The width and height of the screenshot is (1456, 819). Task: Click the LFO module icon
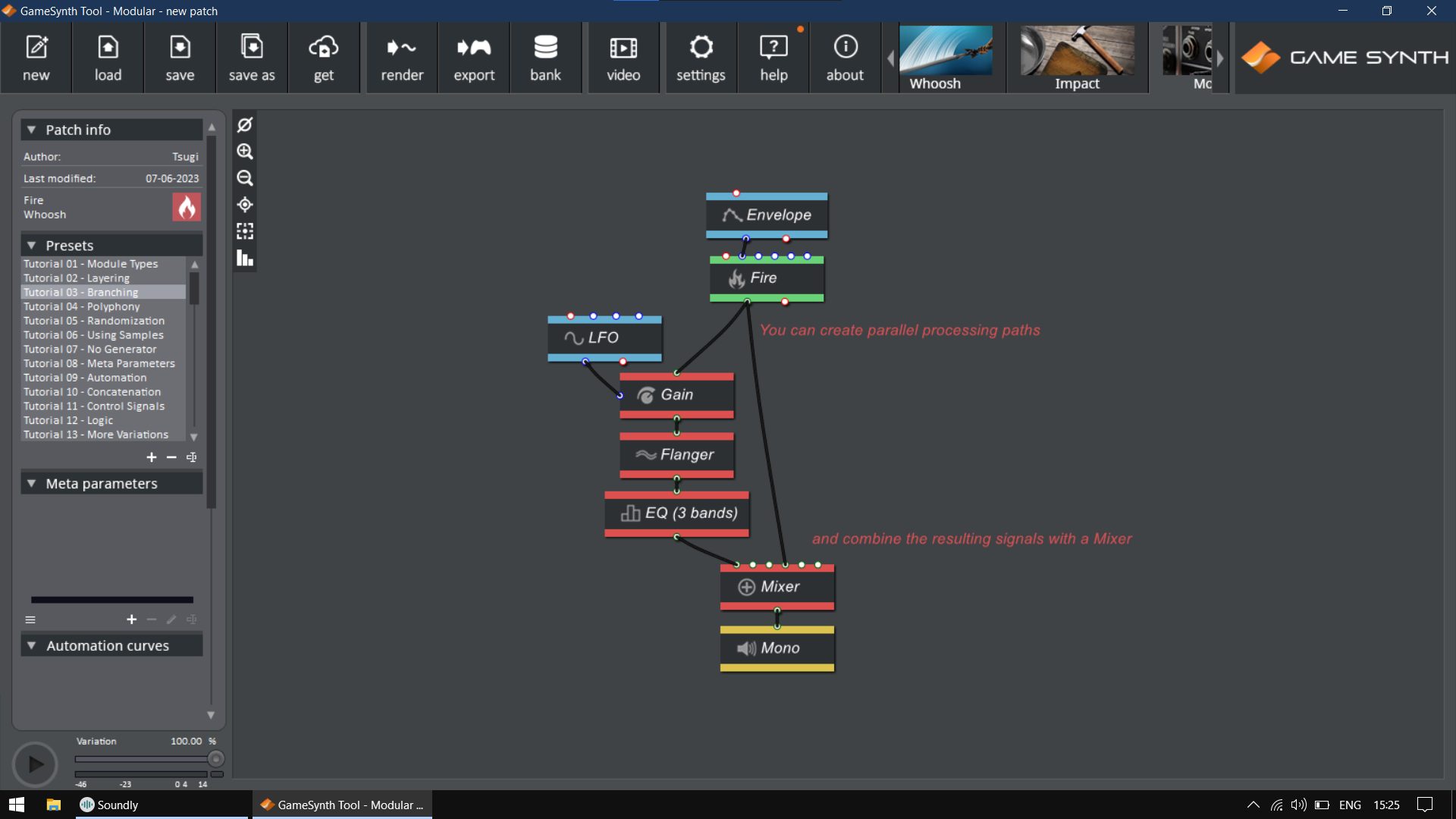click(574, 337)
